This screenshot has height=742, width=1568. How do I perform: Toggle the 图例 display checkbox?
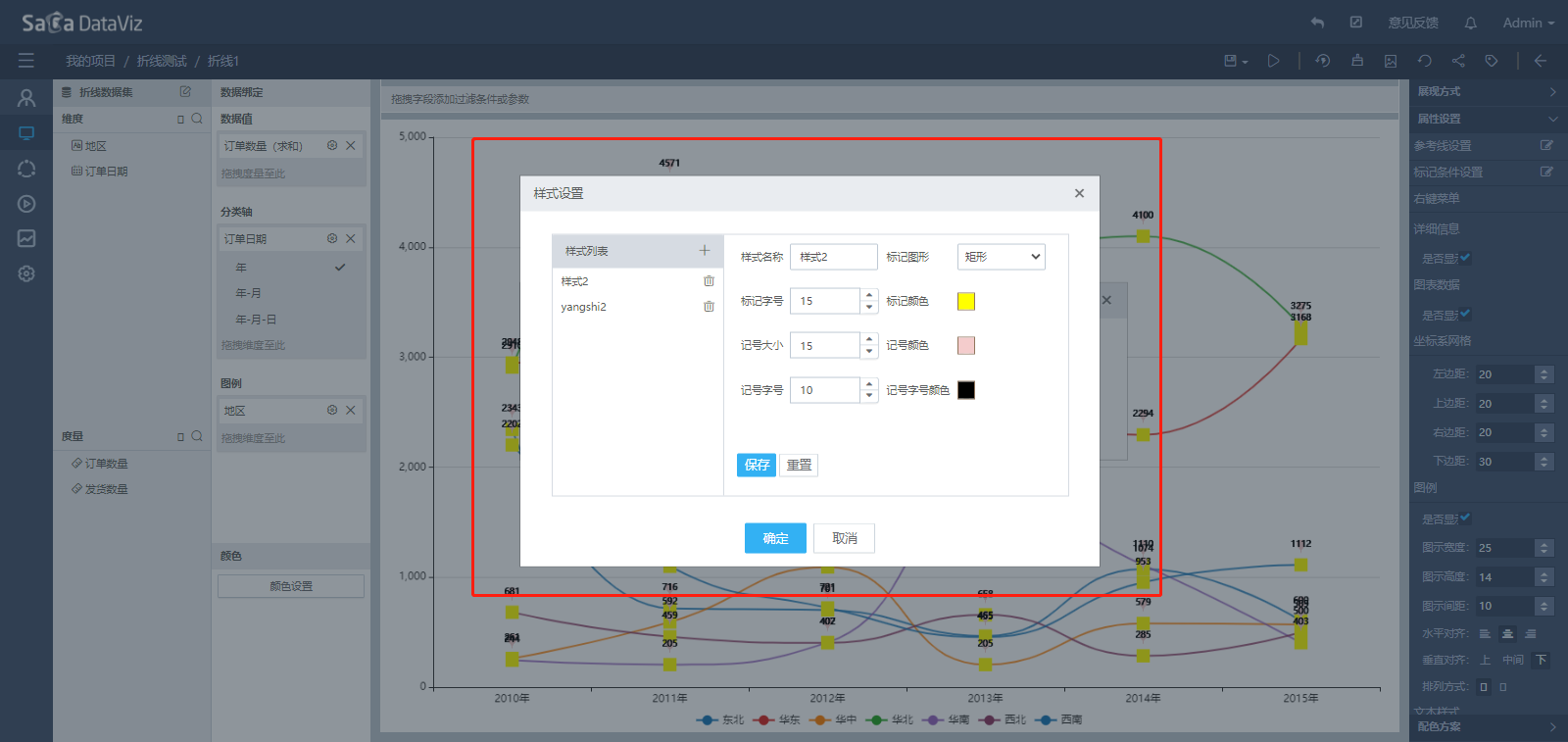tap(1465, 519)
